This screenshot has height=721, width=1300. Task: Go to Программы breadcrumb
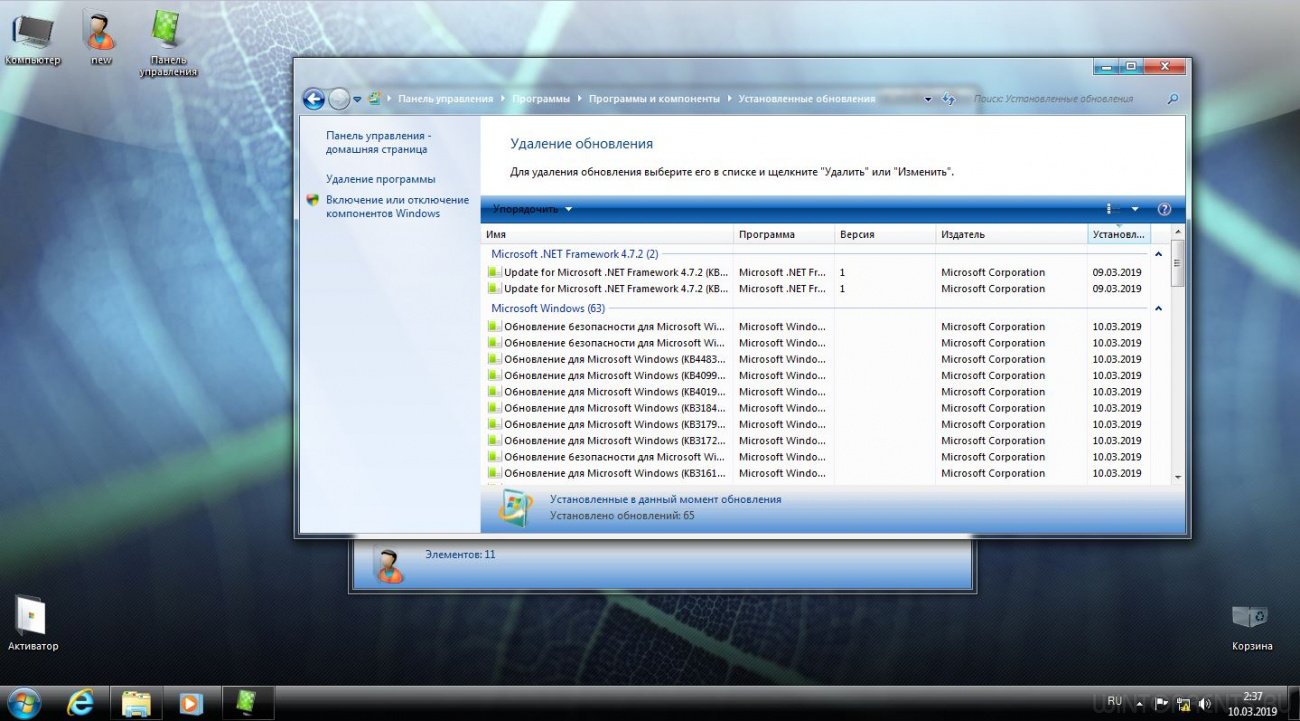pos(541,99)
